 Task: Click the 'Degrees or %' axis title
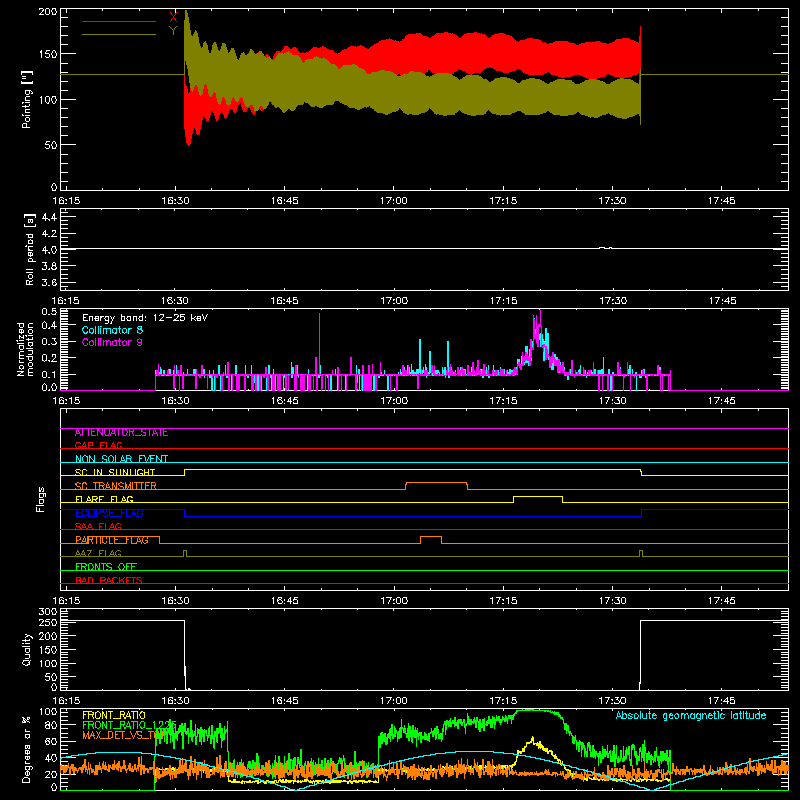coord(27,749)
